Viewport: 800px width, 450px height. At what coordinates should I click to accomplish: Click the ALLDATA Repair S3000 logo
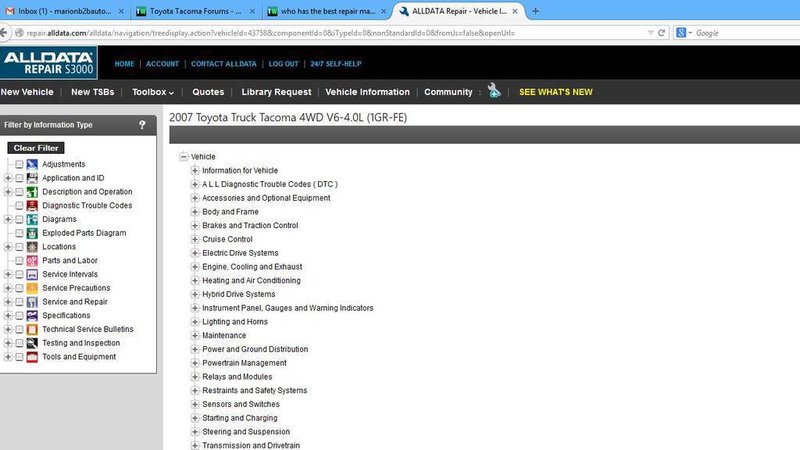click(49, 63)
